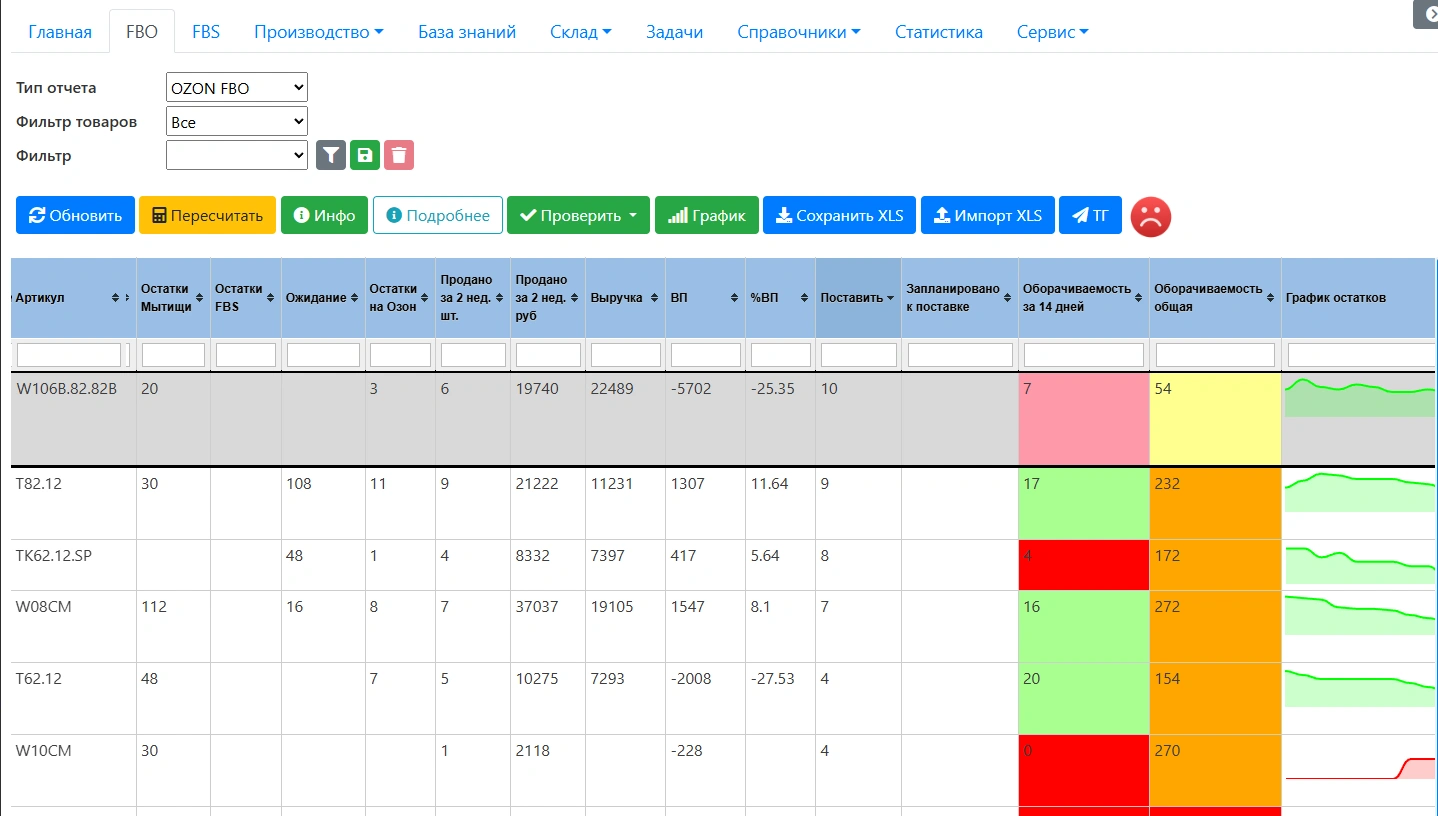1438x816 pixels.
Task: Click the red turnover cell for TK62.12.SP
Action: coord(1084,565)
